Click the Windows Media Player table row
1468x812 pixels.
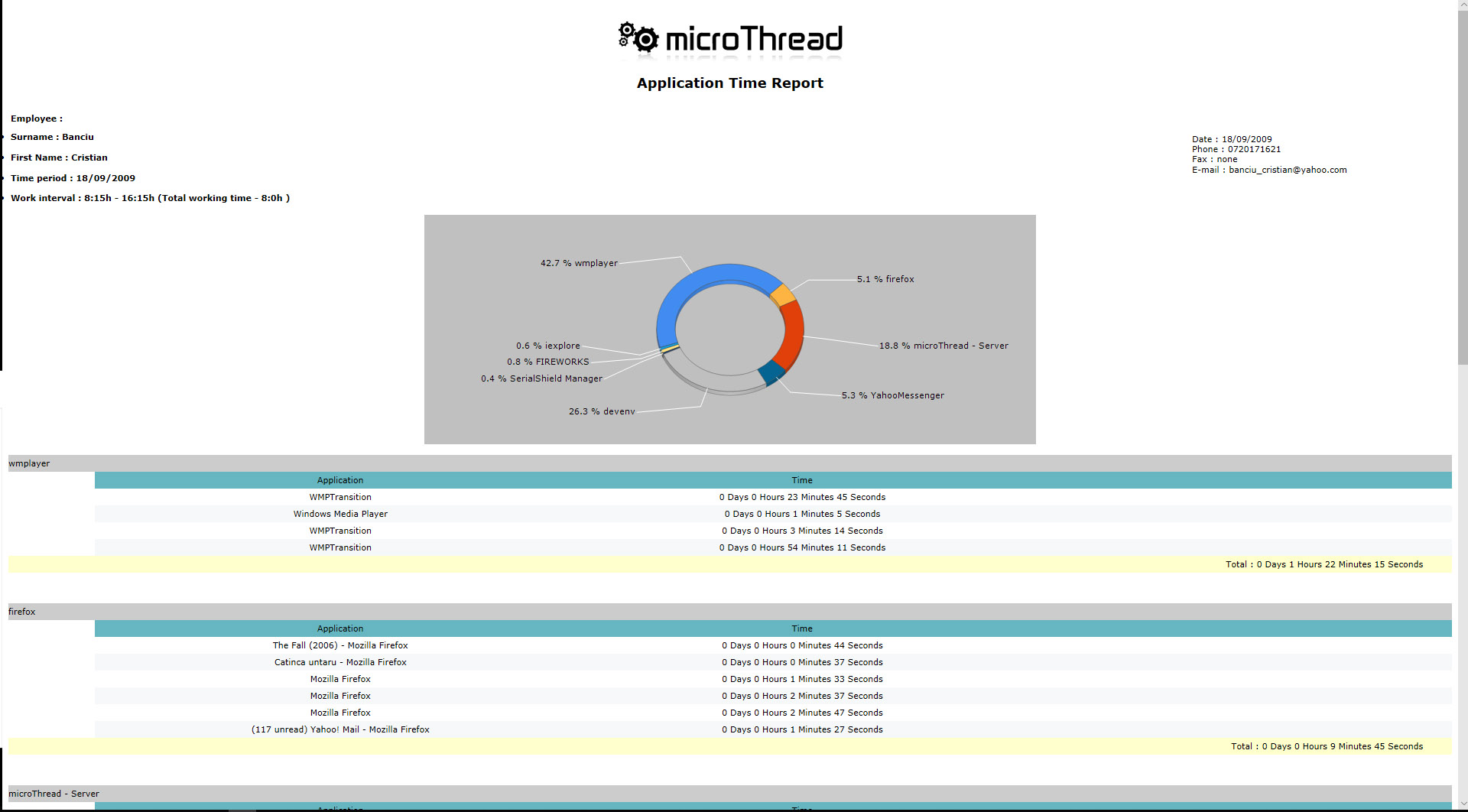coord(773,514)
